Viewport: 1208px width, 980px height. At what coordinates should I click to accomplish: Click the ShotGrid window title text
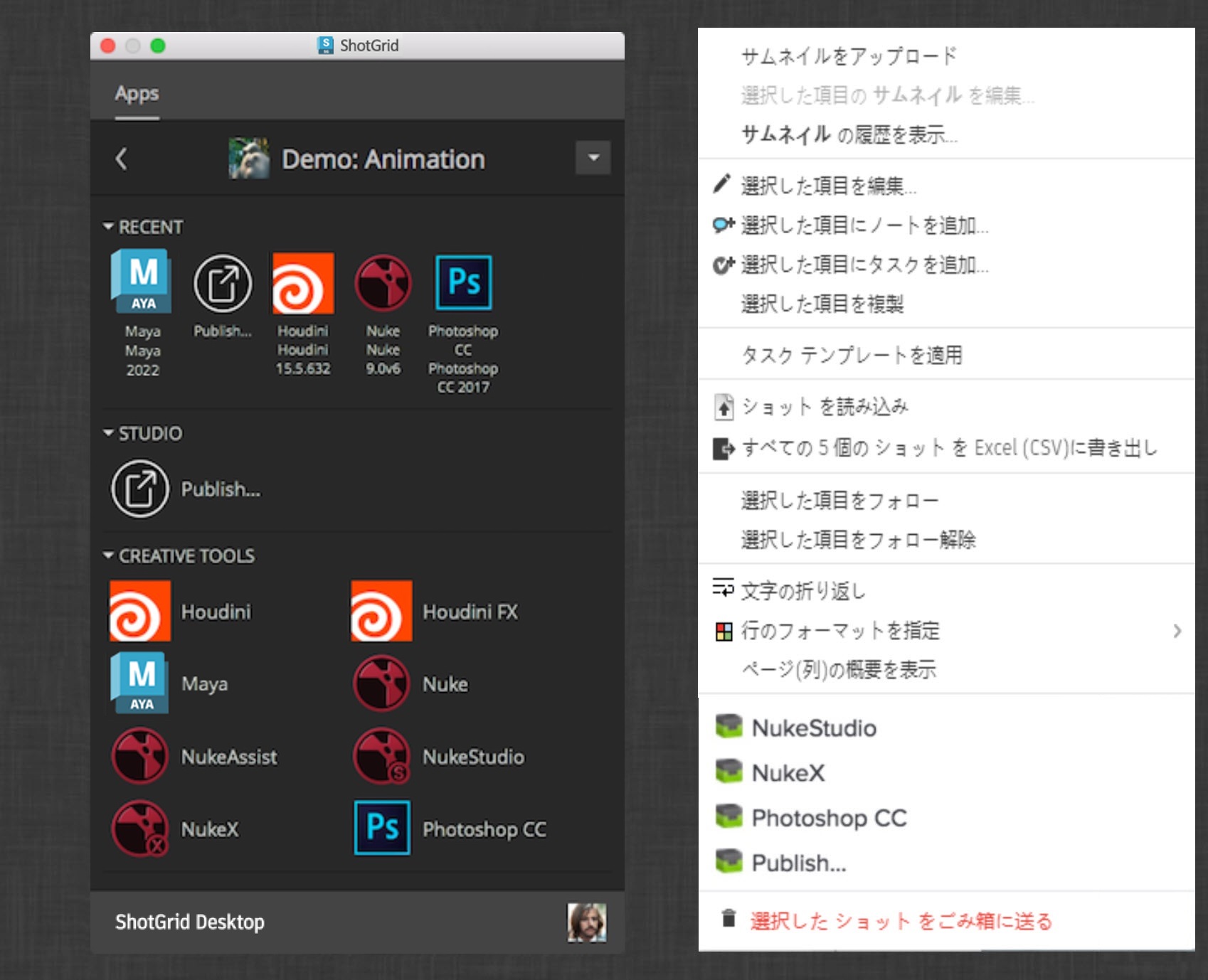[369, 46]
